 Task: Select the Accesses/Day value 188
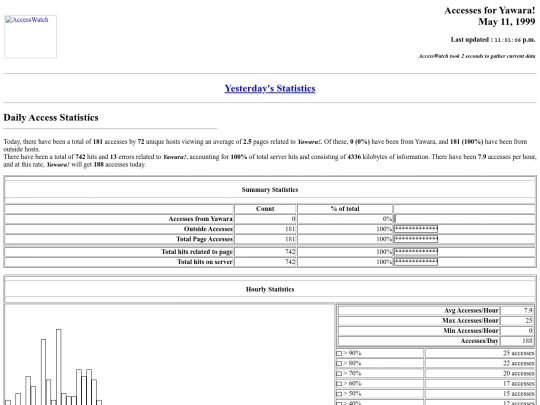click(x=527, y=341)
